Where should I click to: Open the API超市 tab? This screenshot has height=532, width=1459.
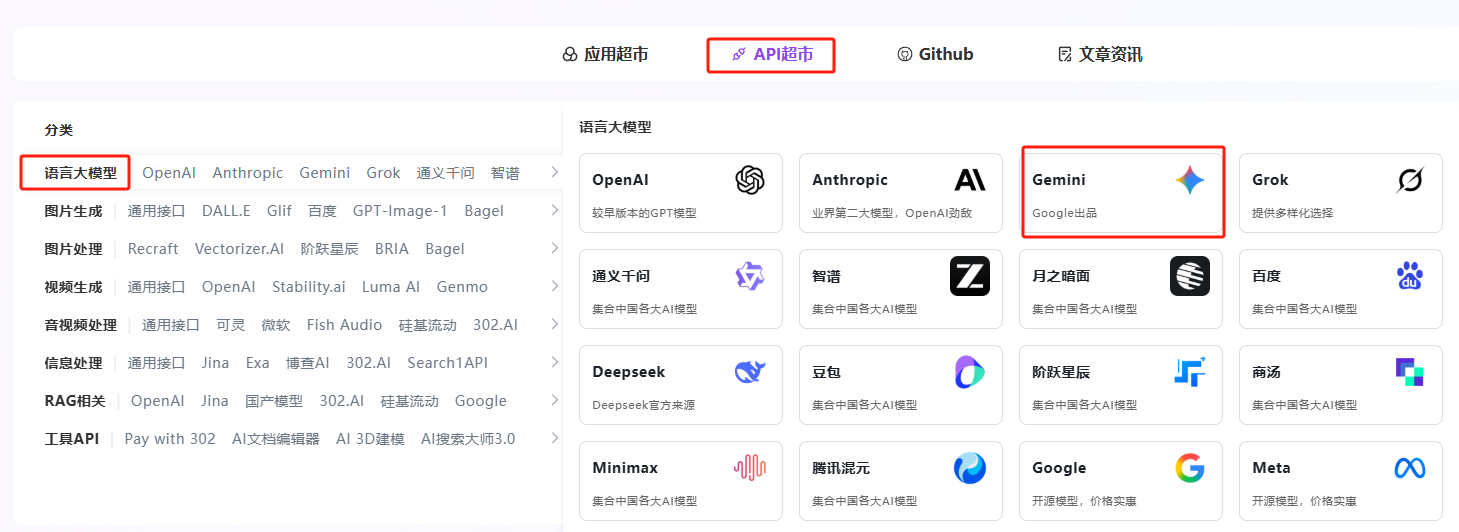click(x=771, y=54)
